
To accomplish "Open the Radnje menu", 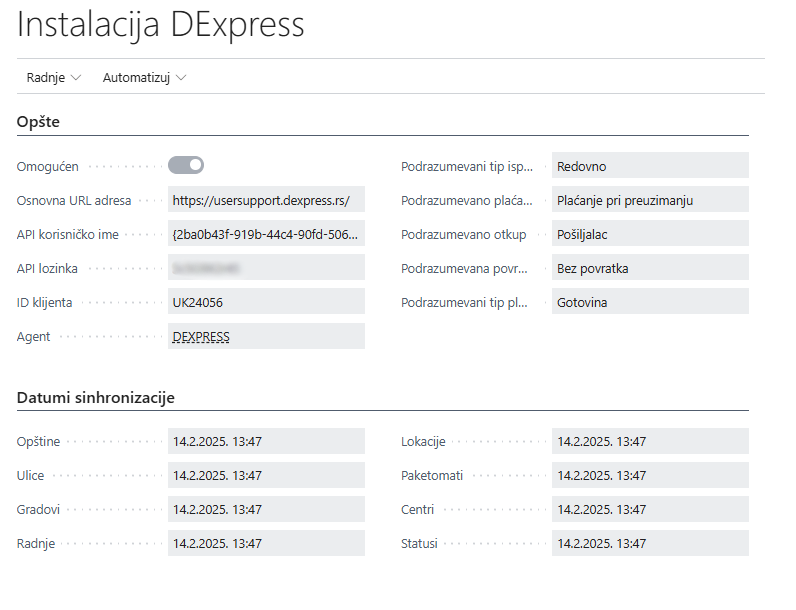I will [54, 77].
